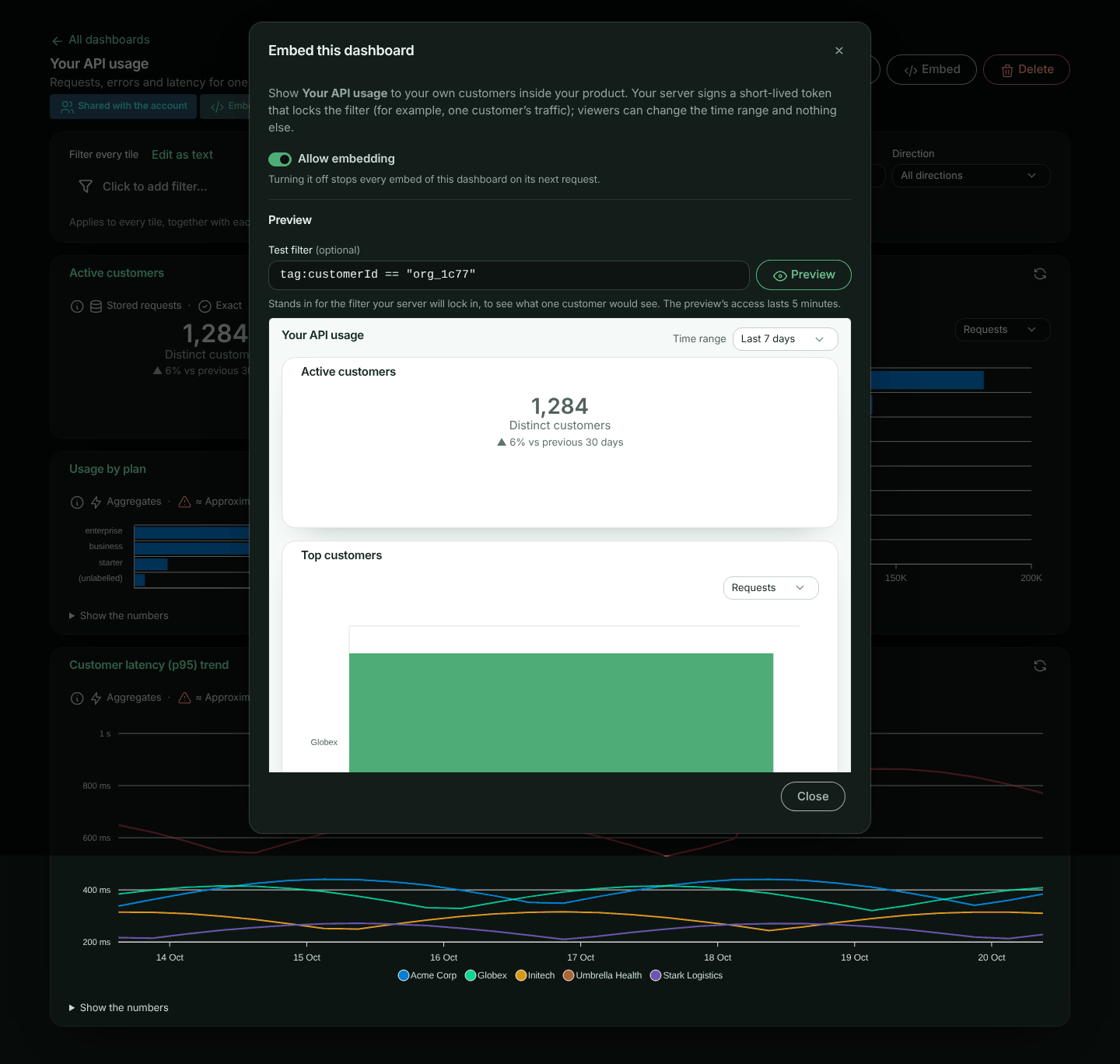Click the green Globex bar in the preview

click(561, 712)
